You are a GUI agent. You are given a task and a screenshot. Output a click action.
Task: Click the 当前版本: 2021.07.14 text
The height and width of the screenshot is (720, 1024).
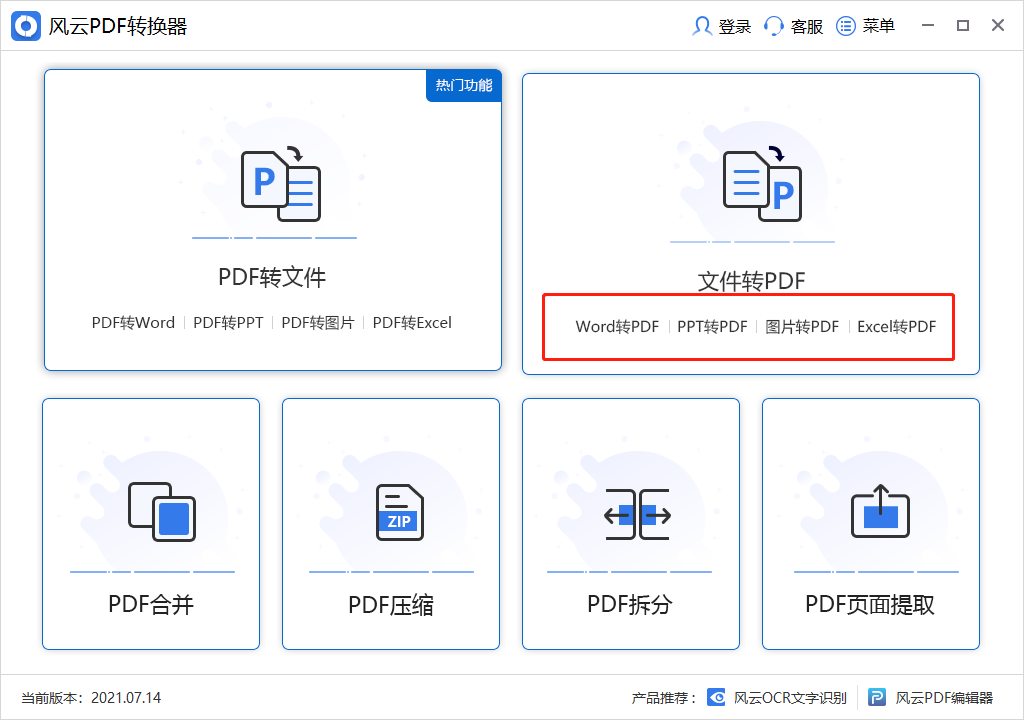coord(91,698)
